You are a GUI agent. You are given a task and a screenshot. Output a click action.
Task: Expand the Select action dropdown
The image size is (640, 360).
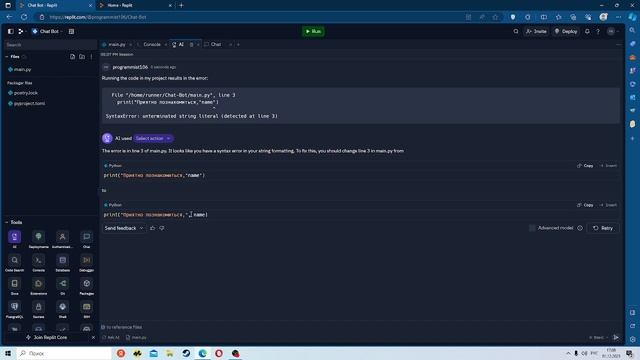pyautogui.click(x=153, y=138)
